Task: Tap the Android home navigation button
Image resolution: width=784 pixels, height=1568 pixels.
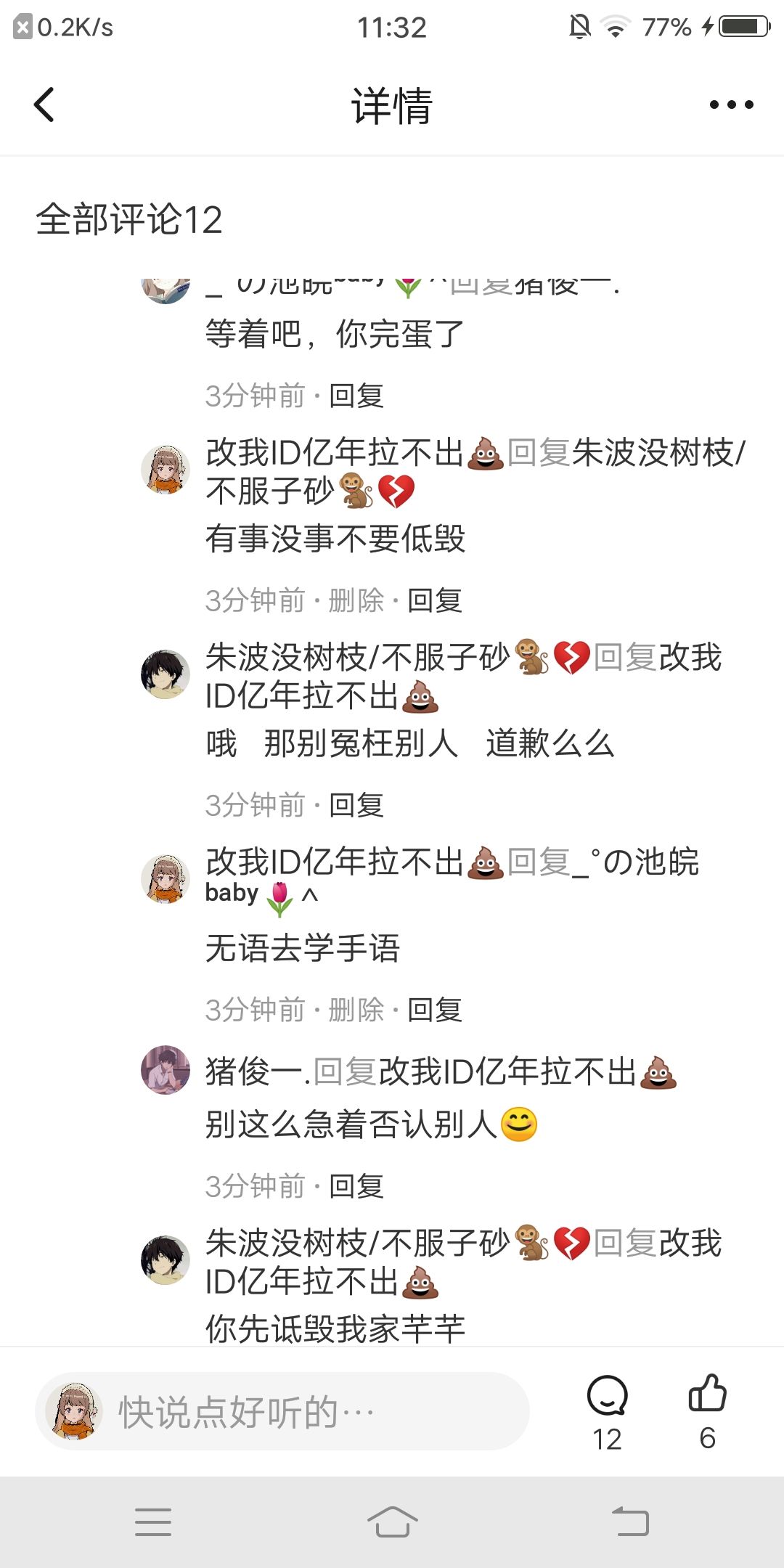Action: (x=392, y=1522)
